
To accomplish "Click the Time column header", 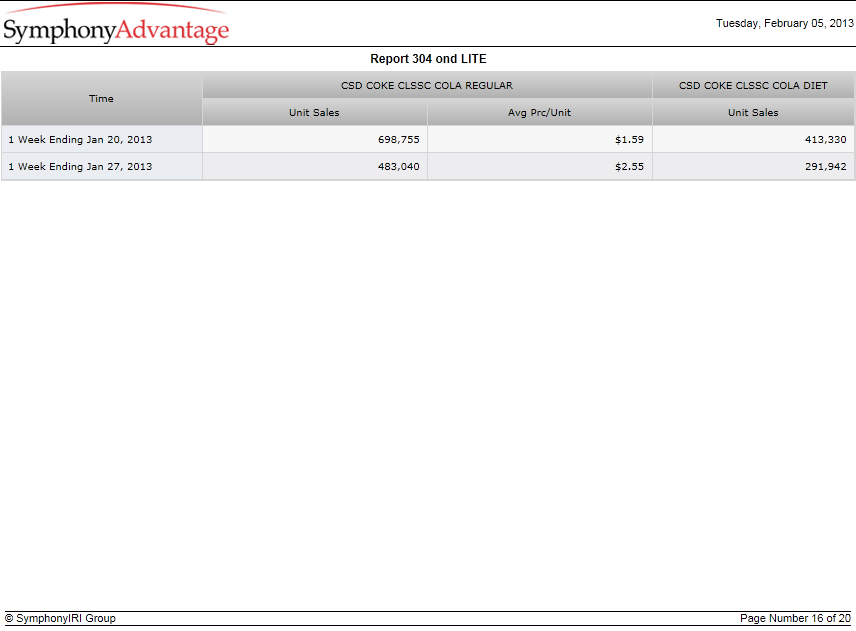I will [x=102, y=99].
